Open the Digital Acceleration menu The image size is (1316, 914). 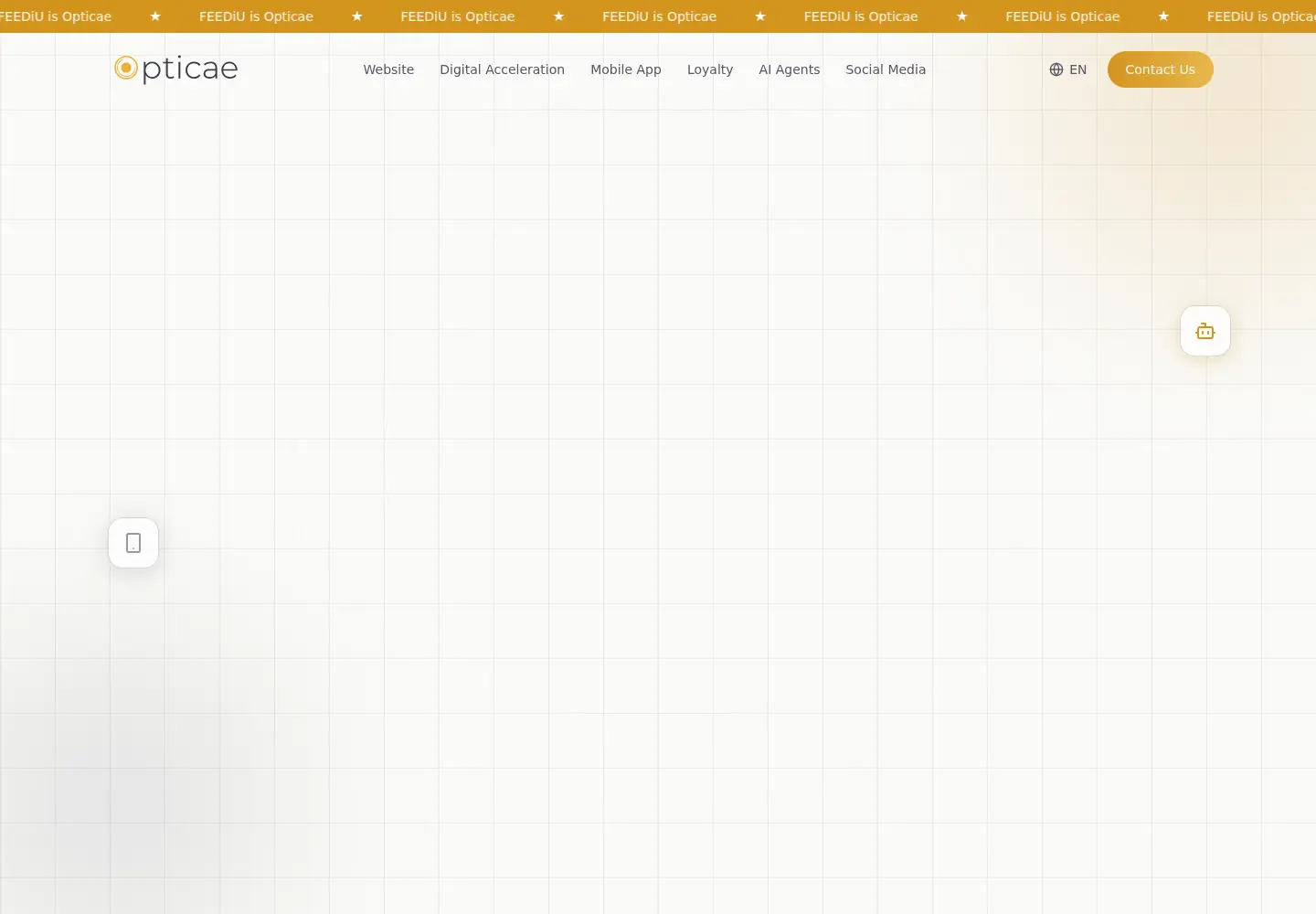[502, 69]
